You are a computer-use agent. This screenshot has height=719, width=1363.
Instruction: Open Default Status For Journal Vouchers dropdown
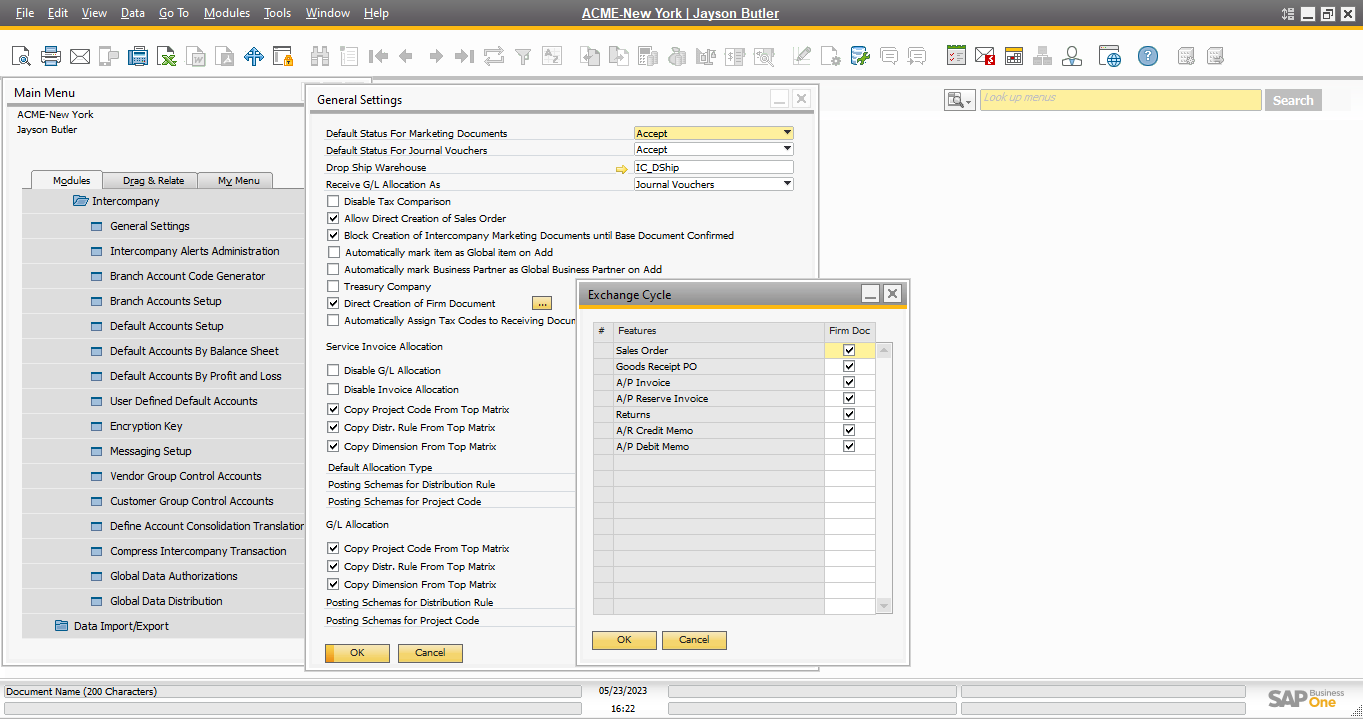point(787,150)
